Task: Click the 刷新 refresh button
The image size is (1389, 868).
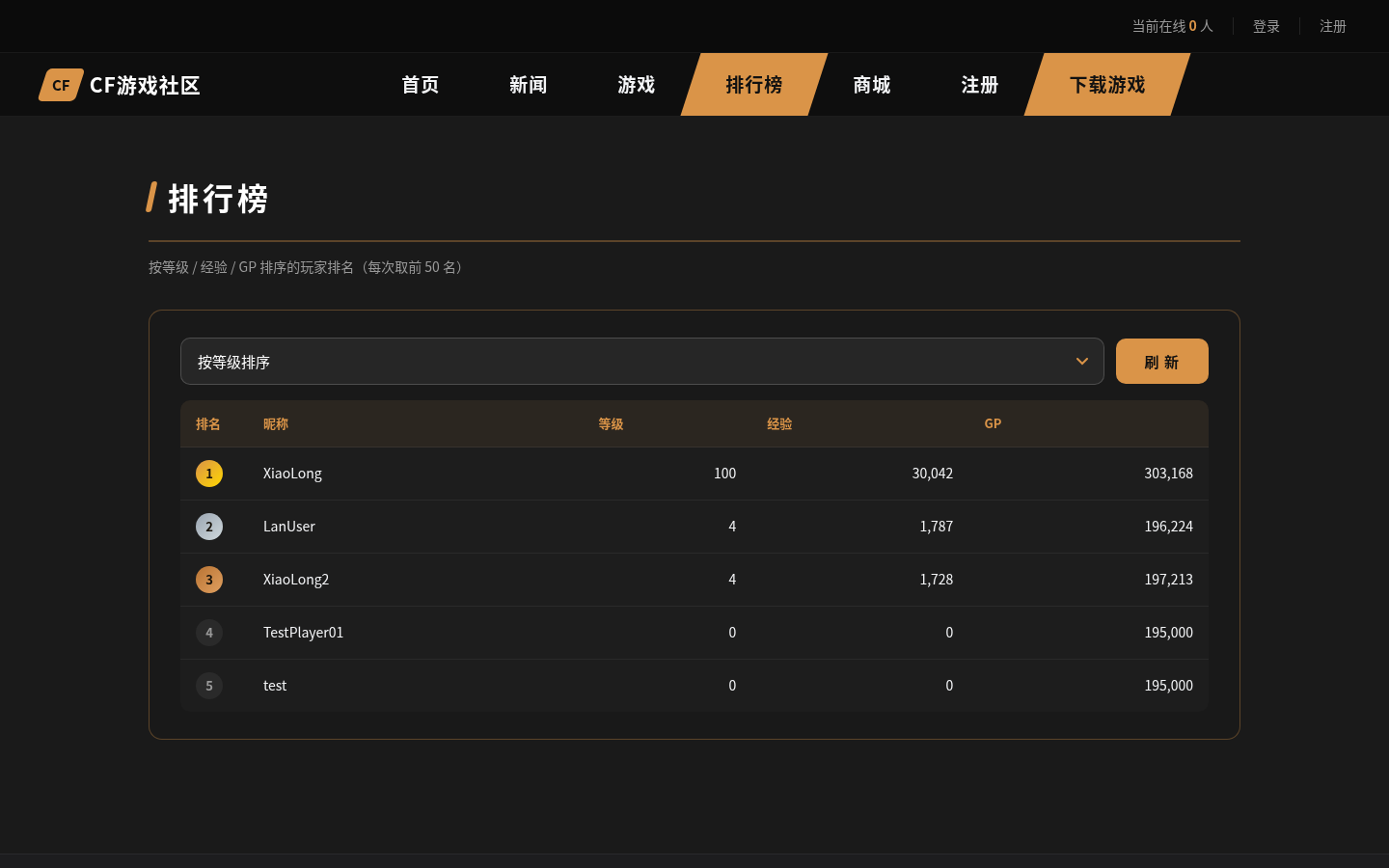Action: coord(1162,362)
